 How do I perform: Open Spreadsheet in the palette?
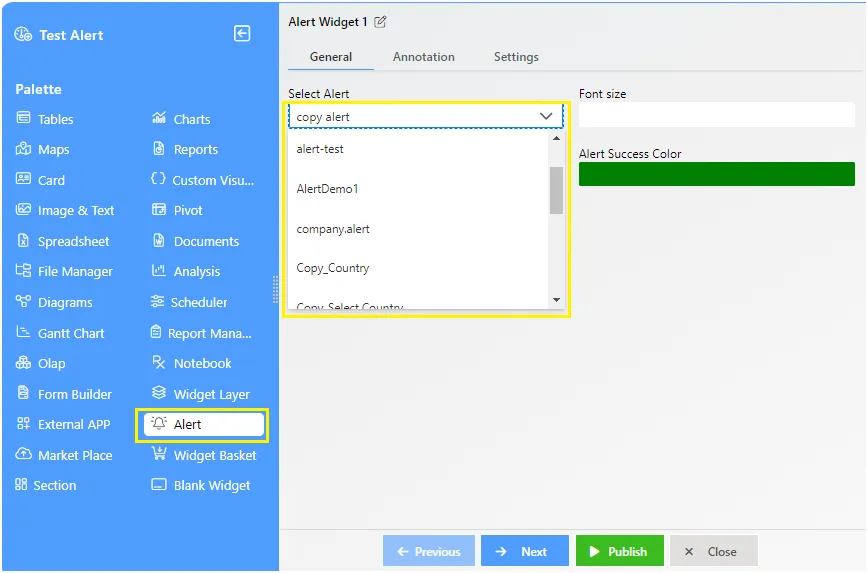[63, 241]
